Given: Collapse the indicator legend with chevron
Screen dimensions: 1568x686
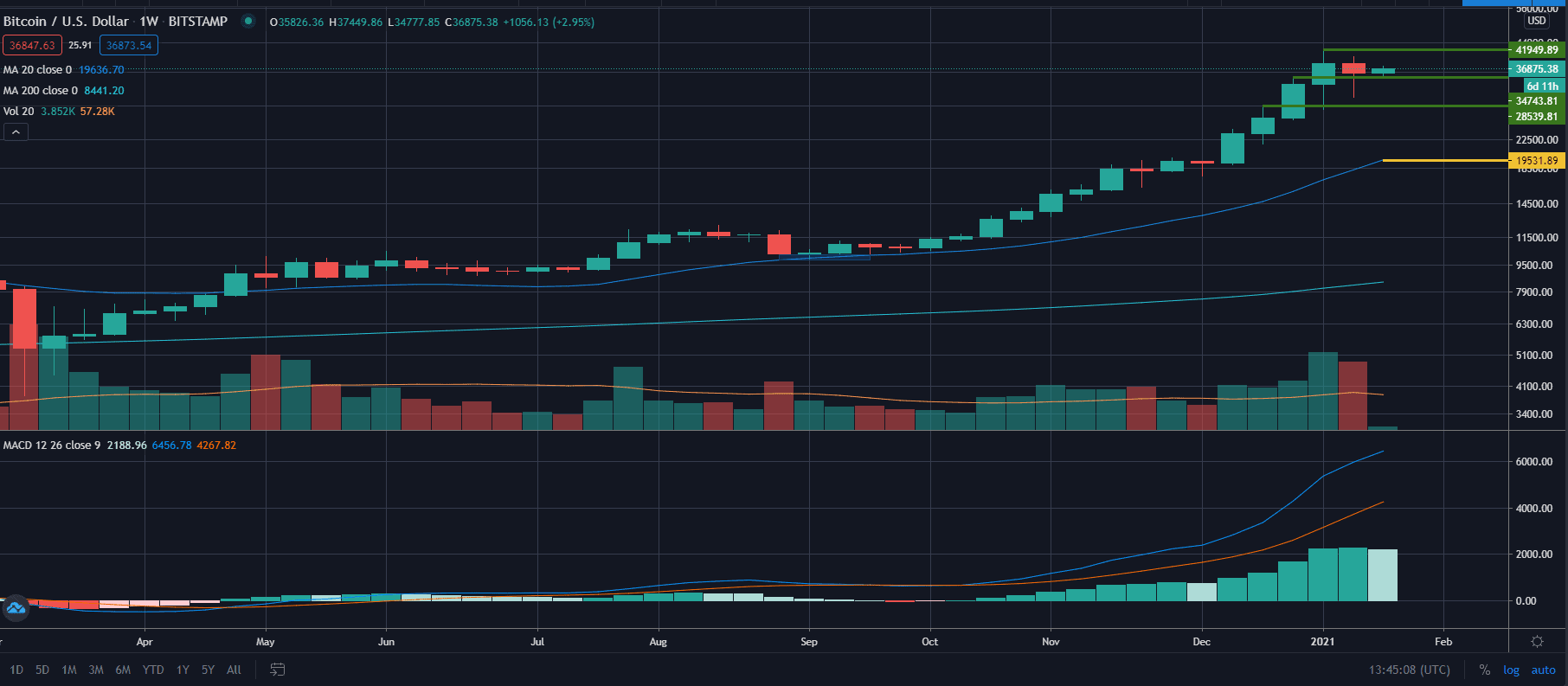Looking at the screenshot, I should (x=16, y=132).
